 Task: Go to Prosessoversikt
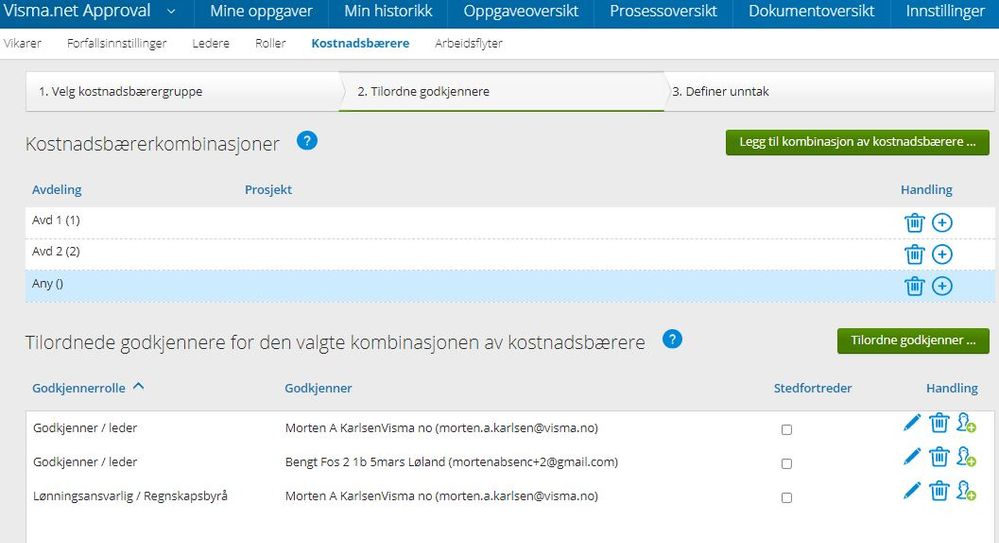pyautogui.click(x=663, y=11)
